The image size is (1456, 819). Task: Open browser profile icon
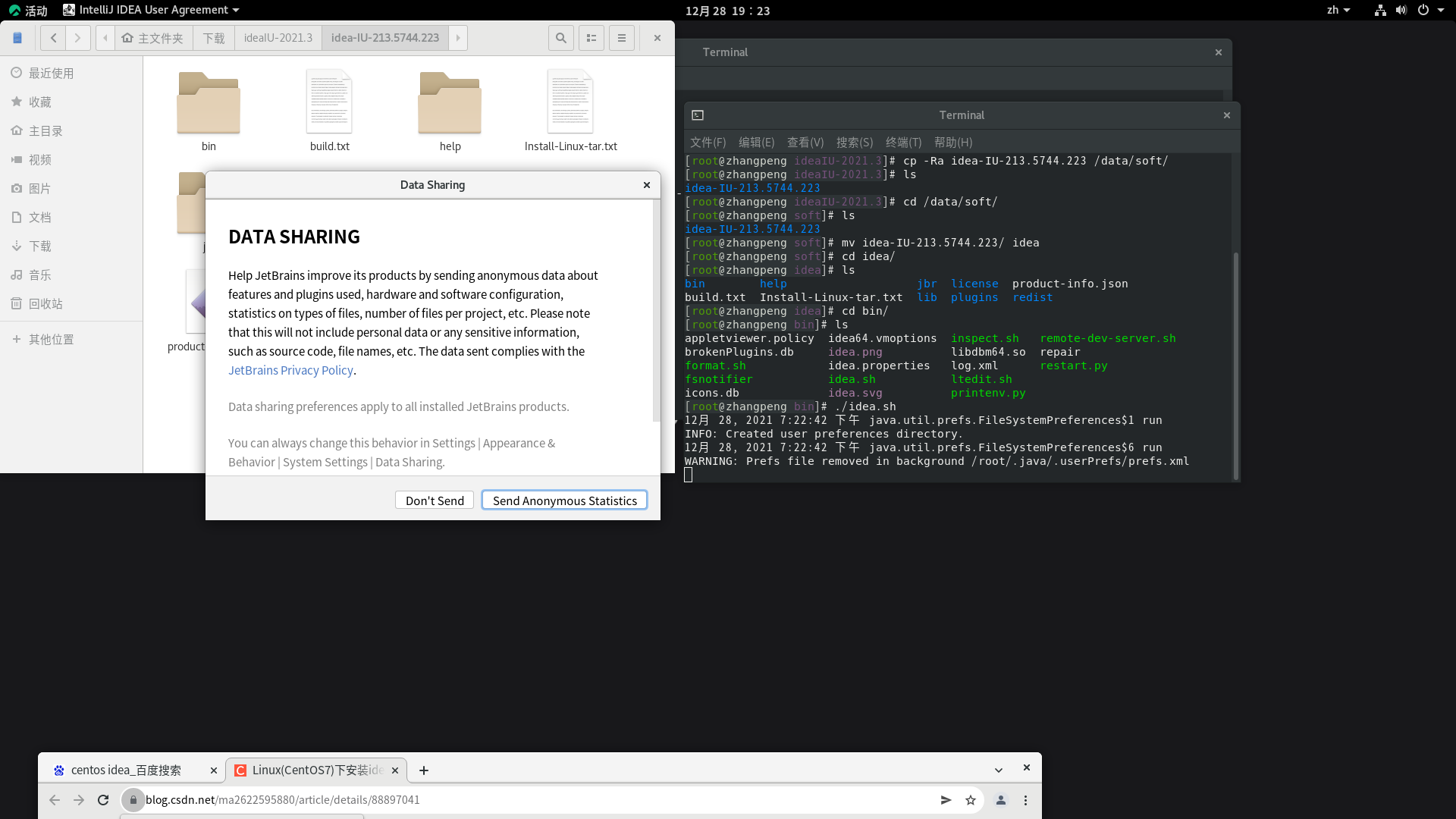point(1001,800)
